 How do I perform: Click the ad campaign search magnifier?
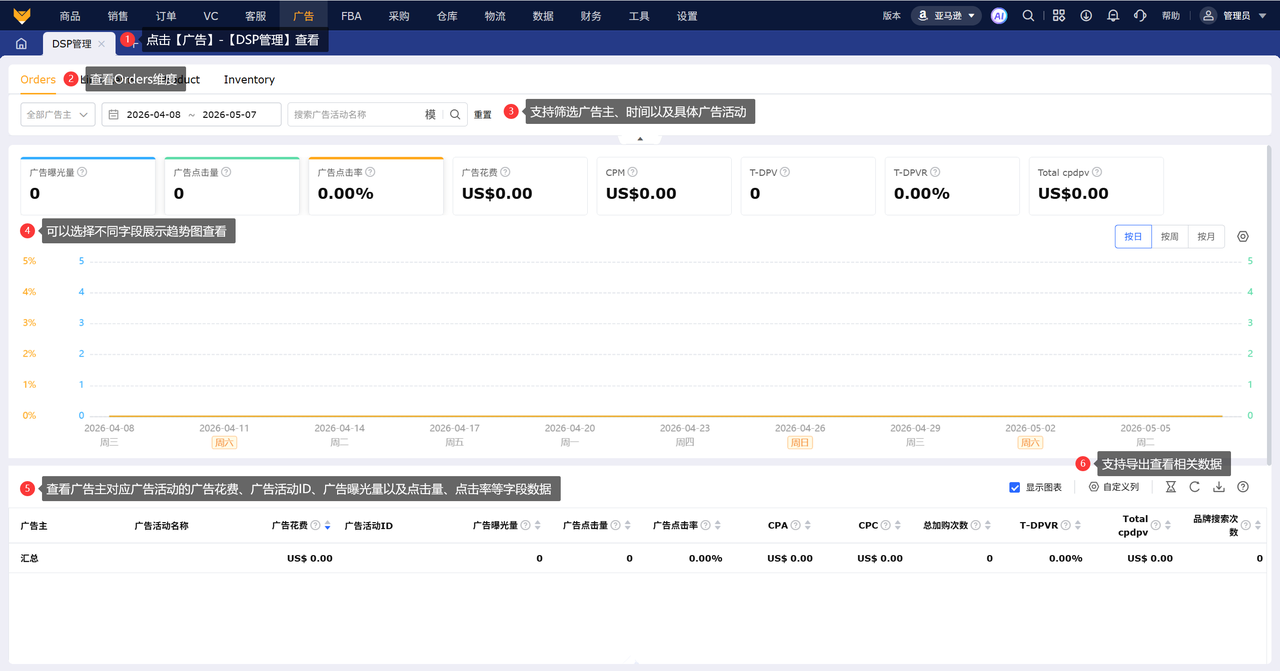pyautogui.click(x=455, y=115)
